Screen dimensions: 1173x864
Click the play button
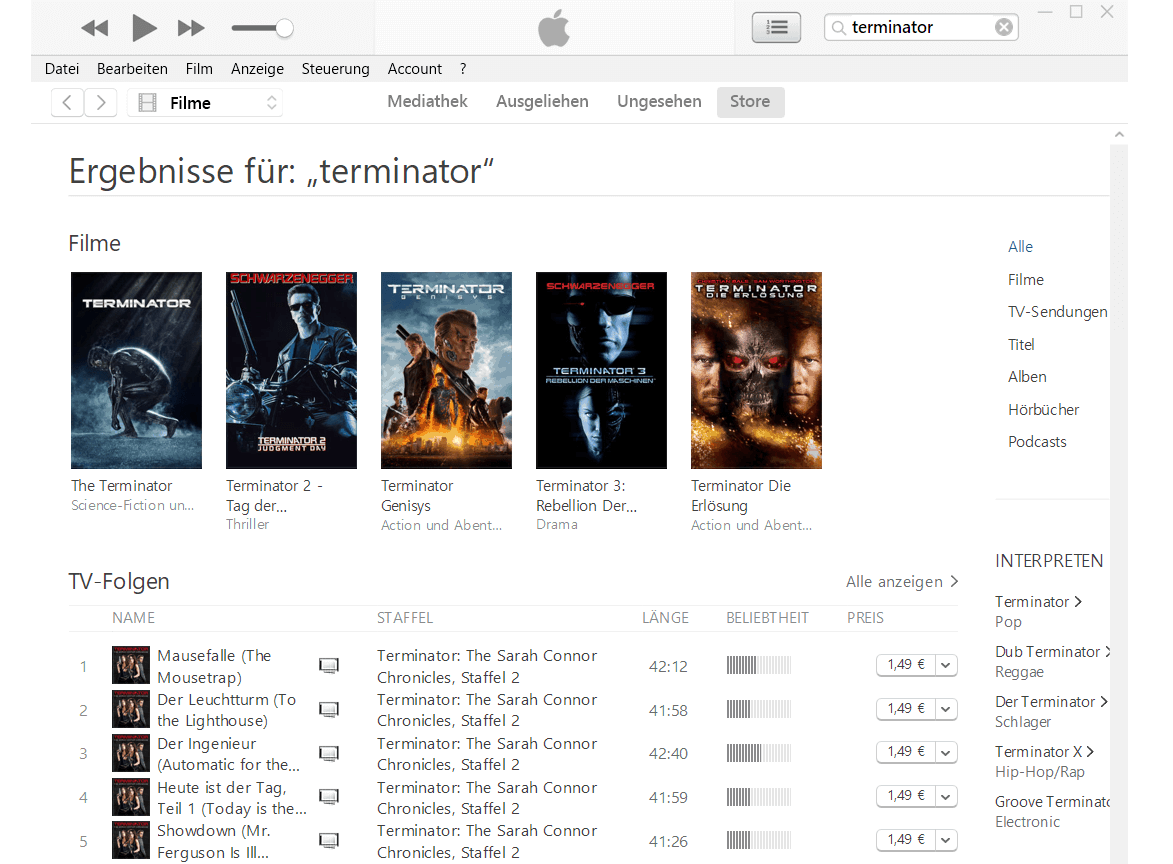click(x=144, y=28)
